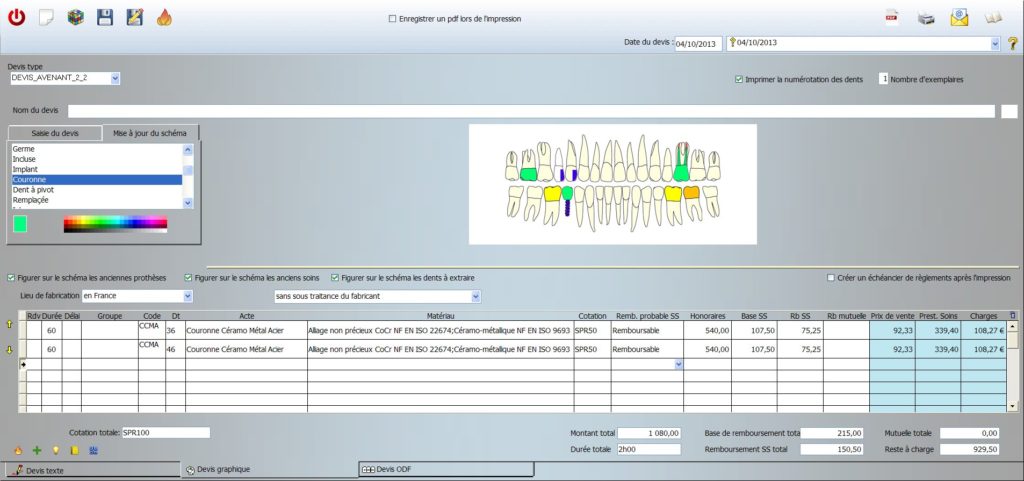Screen dimensions: 1024x481
Task: Toggle Figurer les anciens soins checkbox
Action: (x=189, y=278)
